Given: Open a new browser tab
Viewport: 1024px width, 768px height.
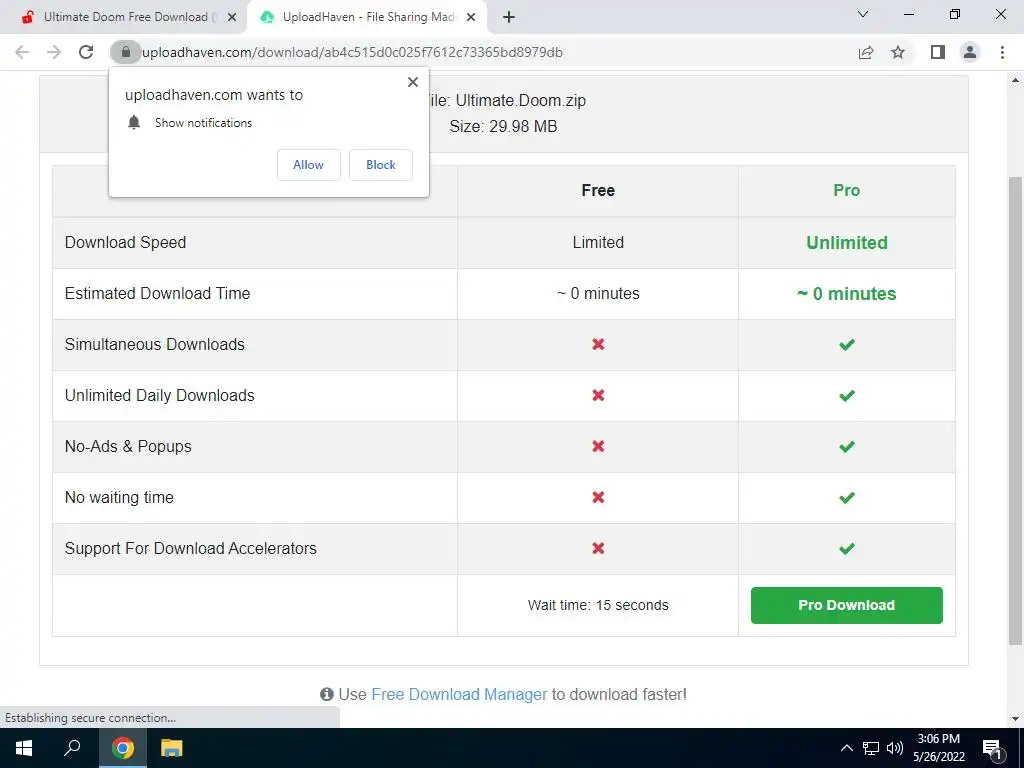Looking at the screenshot, I should [x=509, y=18].
